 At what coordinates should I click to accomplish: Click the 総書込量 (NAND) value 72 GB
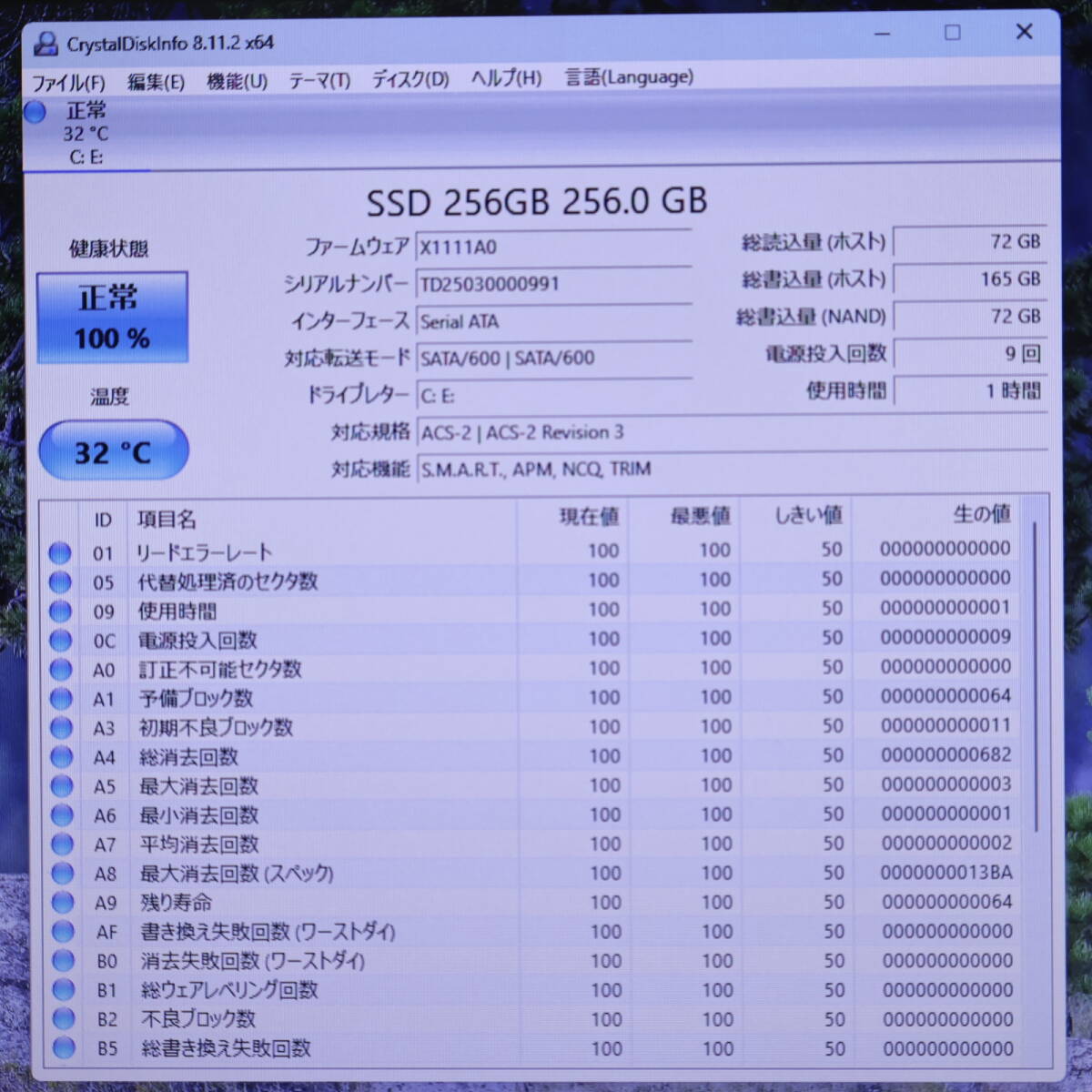970,317
